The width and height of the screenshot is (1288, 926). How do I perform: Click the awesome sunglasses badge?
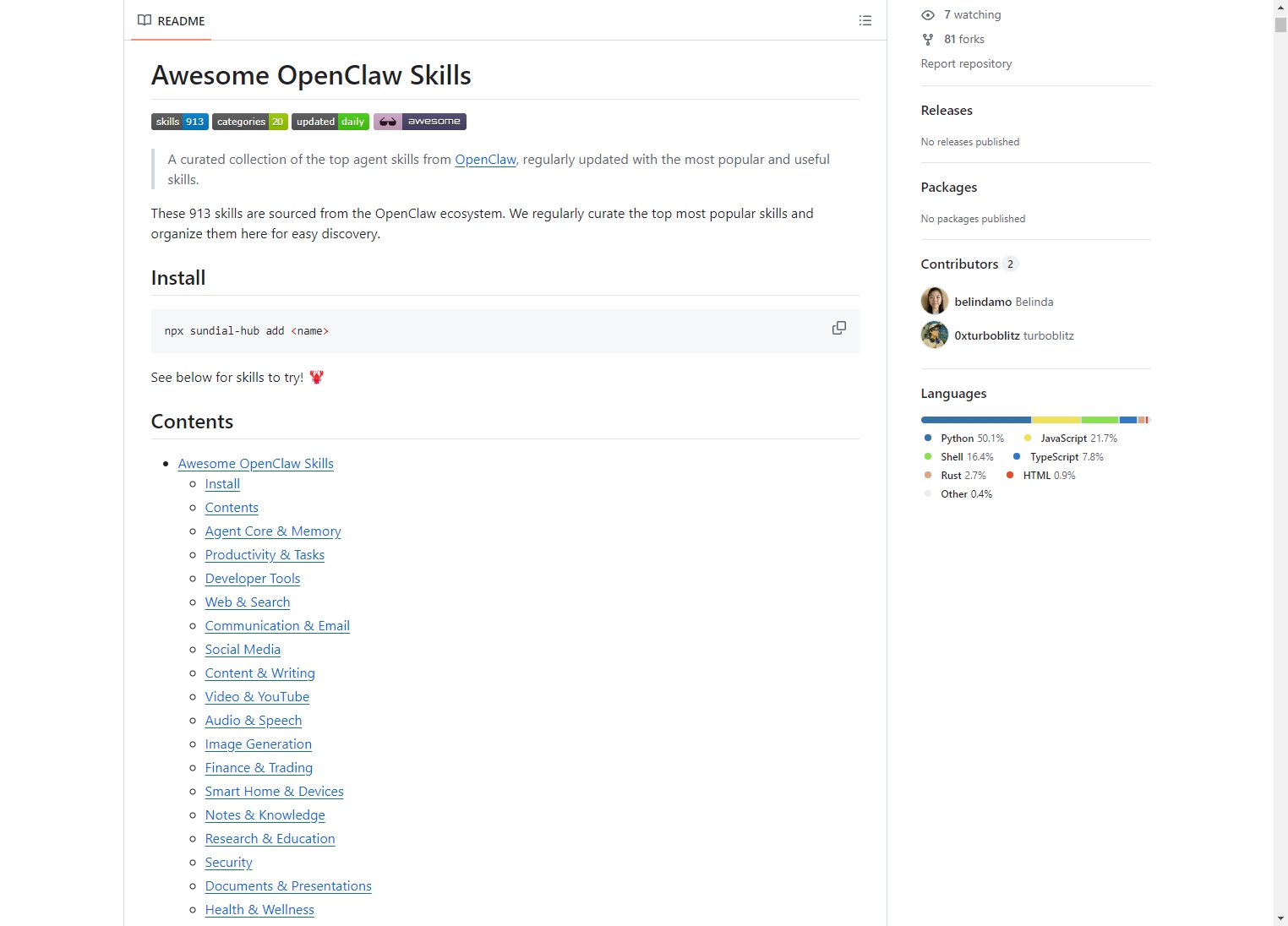pyautogui.click(x=420, y=122)
